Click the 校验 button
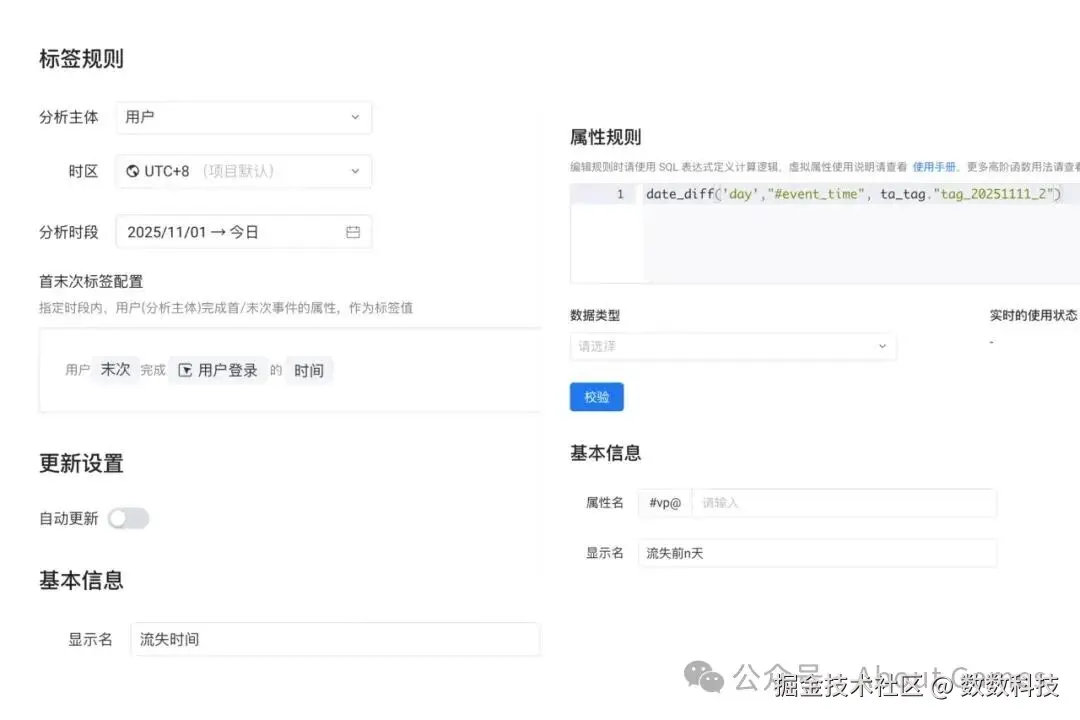 (x=597, y=397)
